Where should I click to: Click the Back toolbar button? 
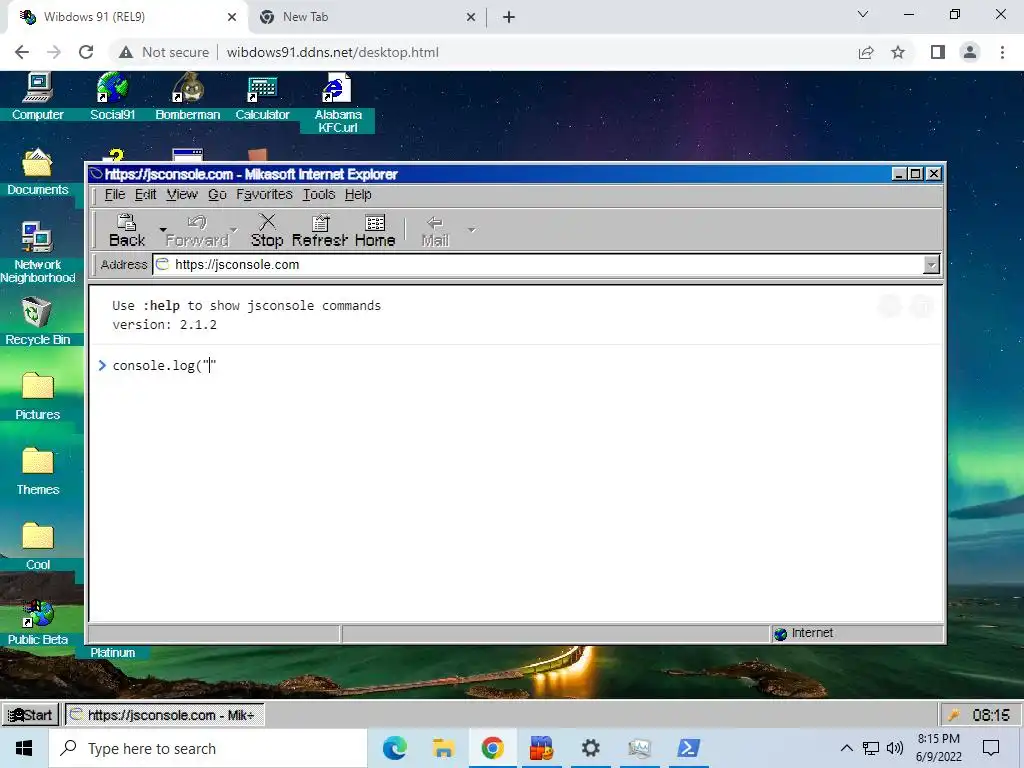(x=127, y=231)
